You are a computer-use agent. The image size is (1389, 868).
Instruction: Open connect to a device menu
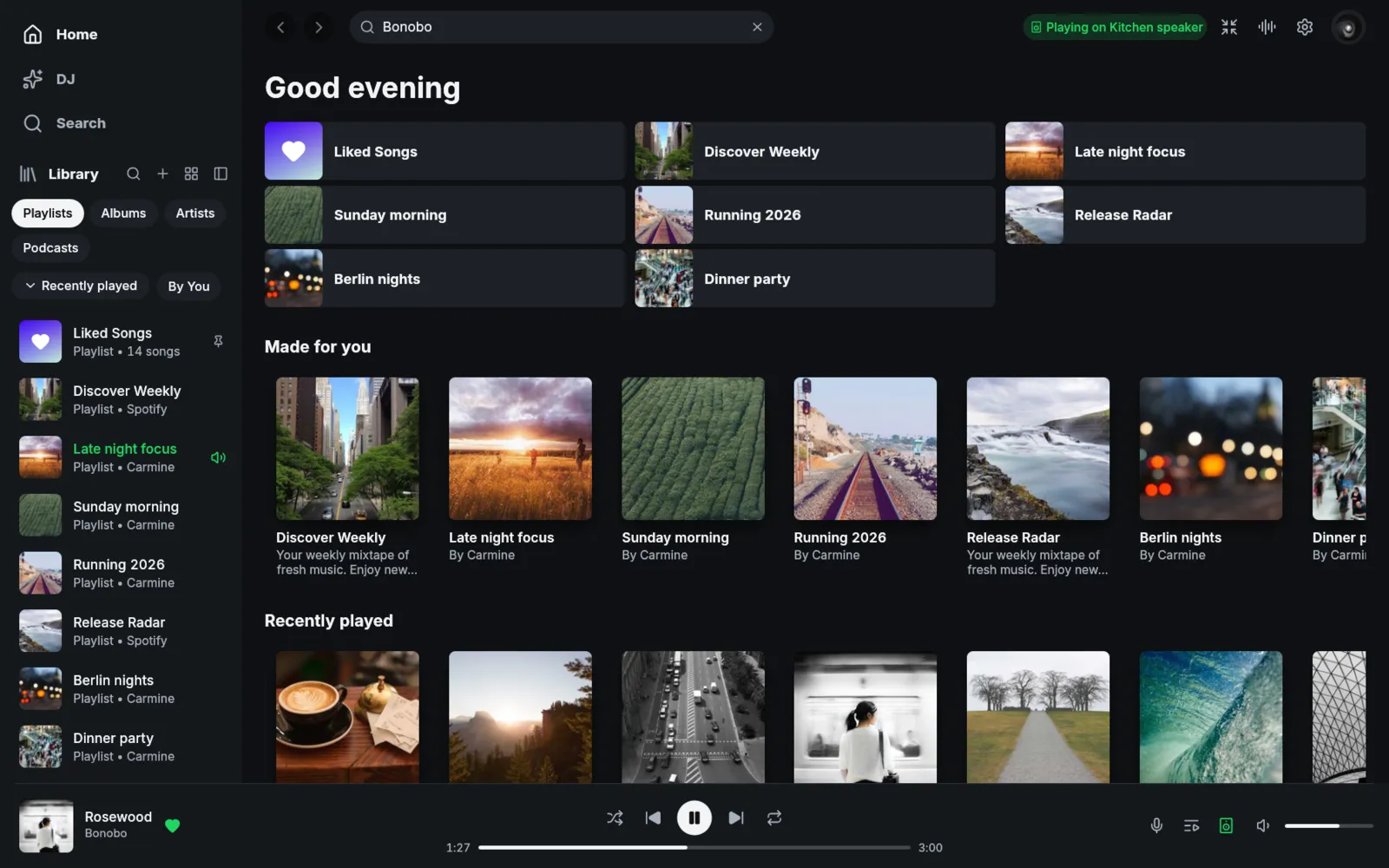[1226, 825]
